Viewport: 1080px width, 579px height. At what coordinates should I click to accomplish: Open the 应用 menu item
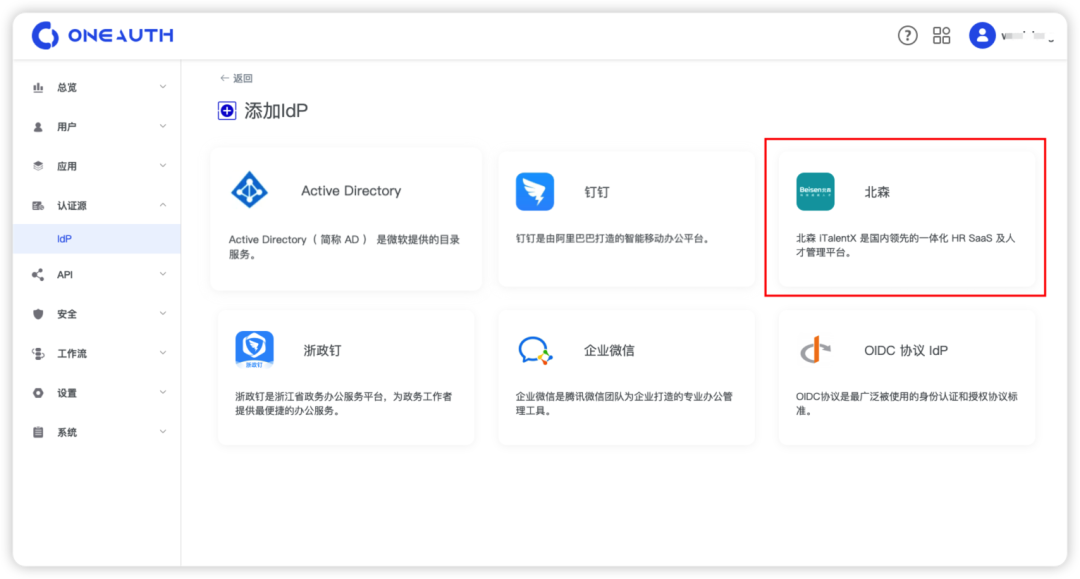pos(97,166)
